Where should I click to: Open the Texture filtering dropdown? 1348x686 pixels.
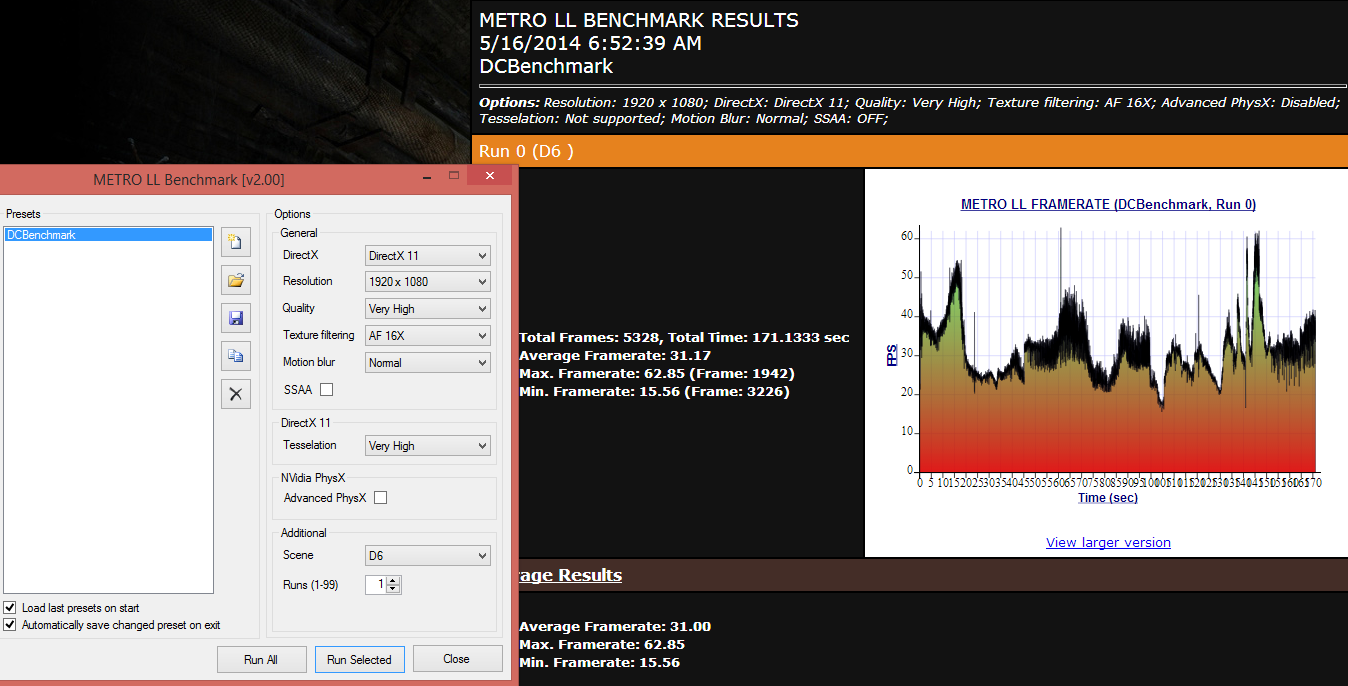[428, 336]
